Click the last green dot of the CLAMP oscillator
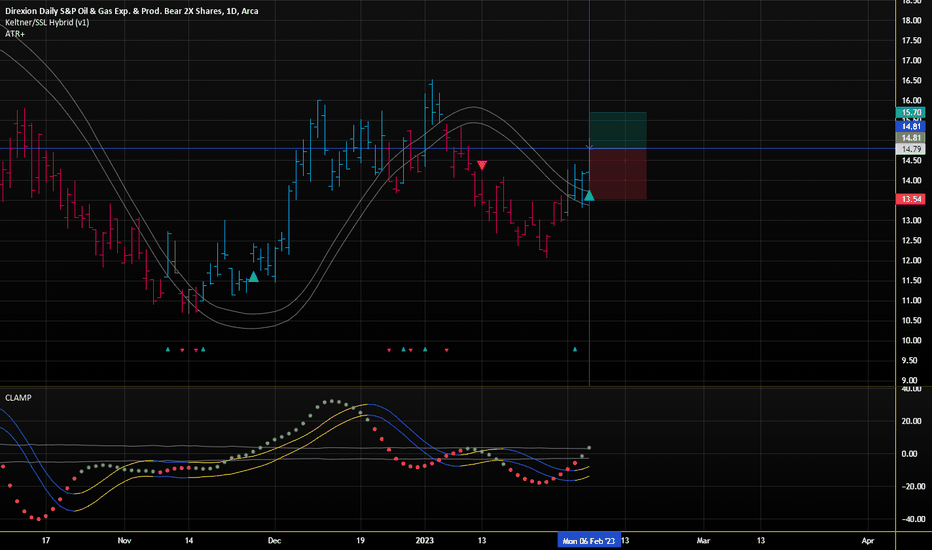 coord(589,448)
